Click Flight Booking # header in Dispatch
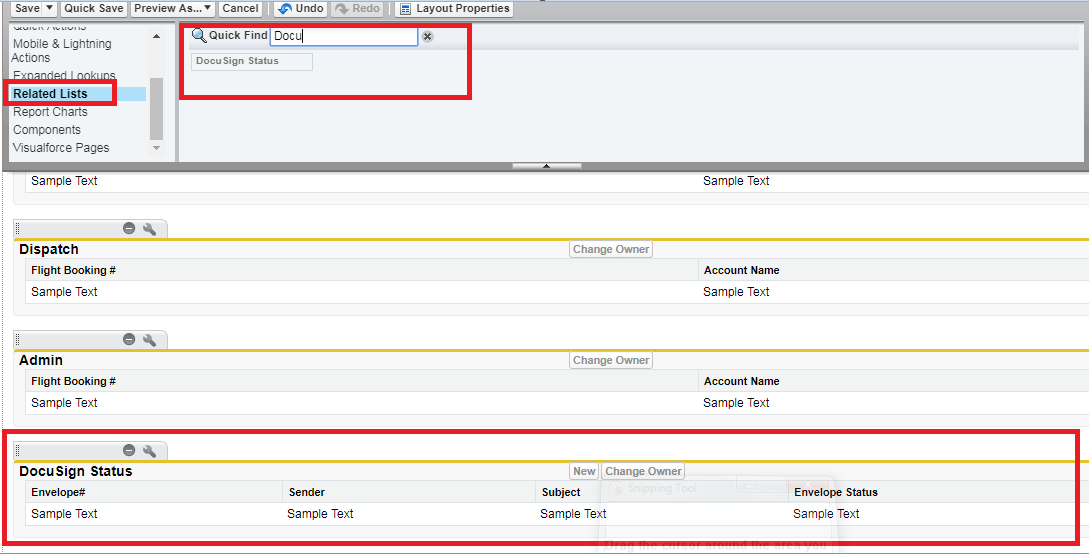Viewport: 1089px width, 555px height. (74, 270)
